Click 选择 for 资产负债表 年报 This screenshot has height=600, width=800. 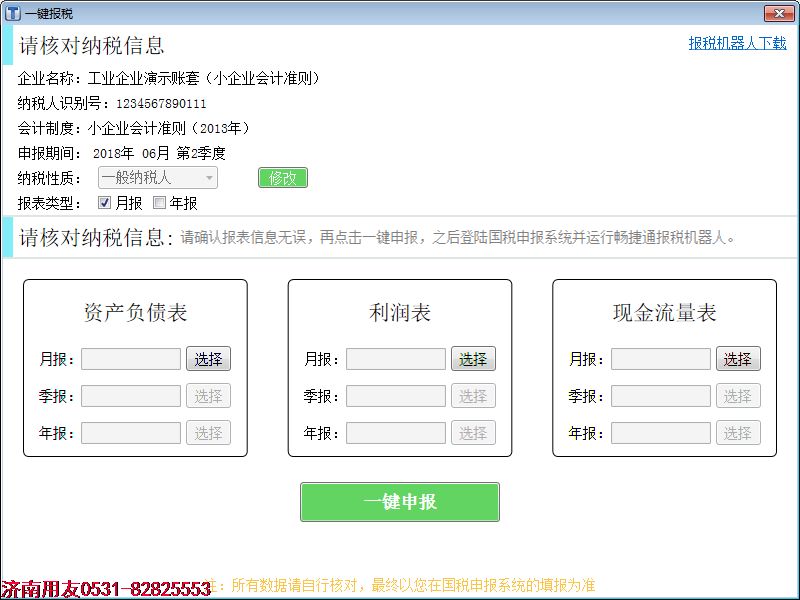coord(208,433)
